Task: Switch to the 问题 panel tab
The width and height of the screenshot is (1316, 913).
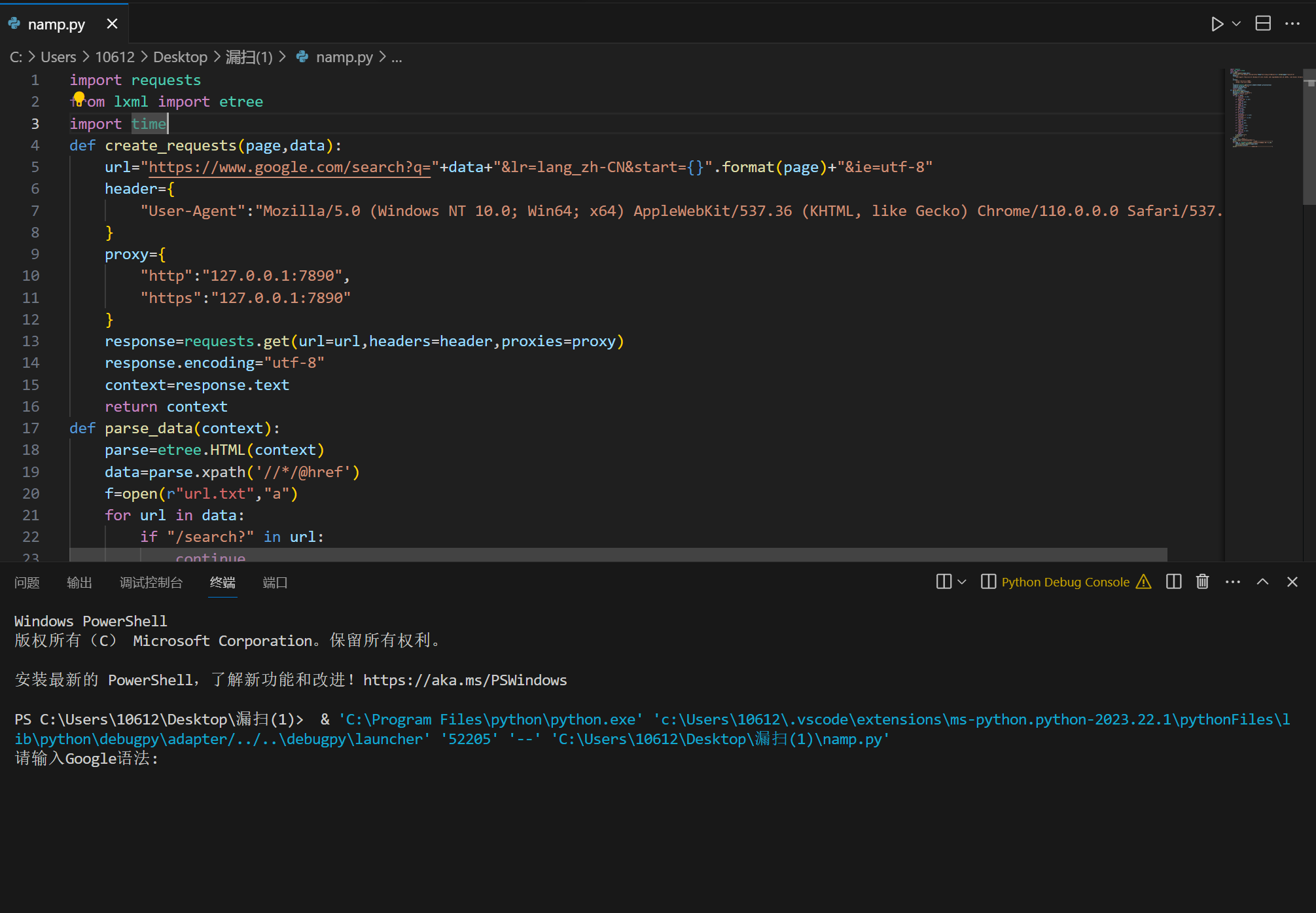Action: [27, 582]
